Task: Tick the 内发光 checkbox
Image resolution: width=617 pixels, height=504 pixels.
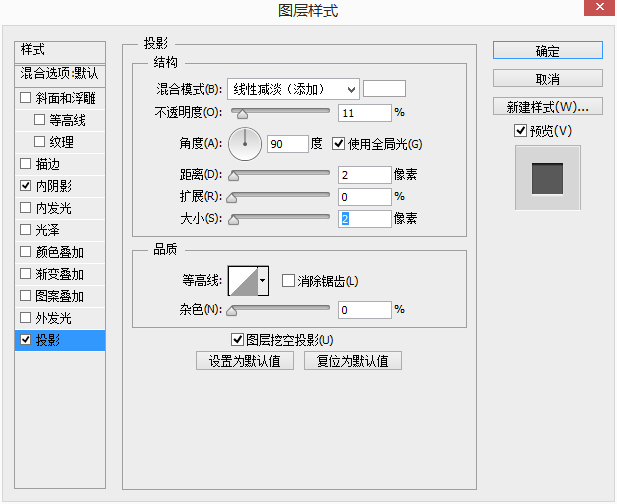Action: point(26,208)
